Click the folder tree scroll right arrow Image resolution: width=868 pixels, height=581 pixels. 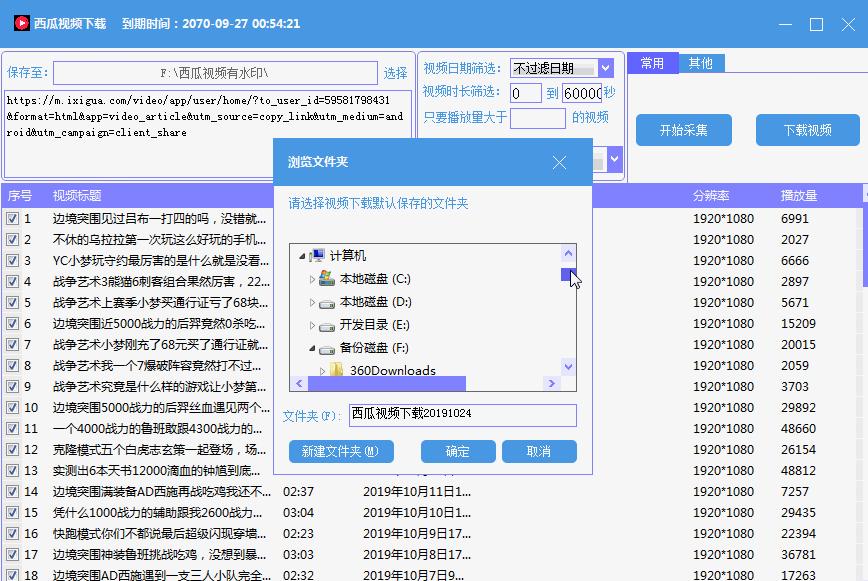tap(551, 383)
